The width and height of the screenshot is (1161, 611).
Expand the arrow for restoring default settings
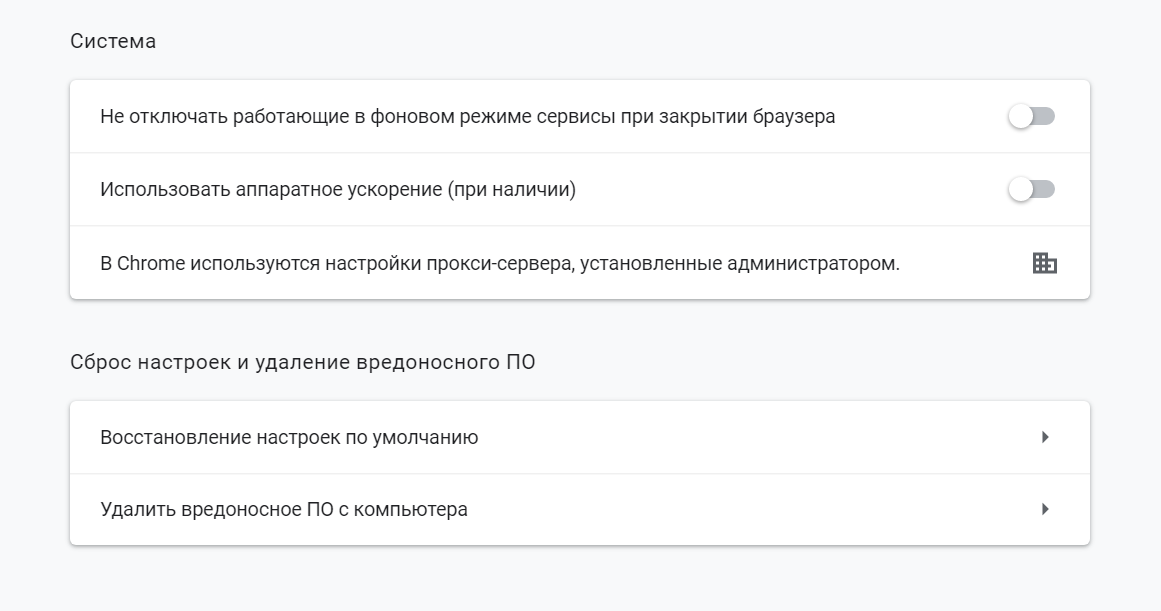coord(1045,437)
